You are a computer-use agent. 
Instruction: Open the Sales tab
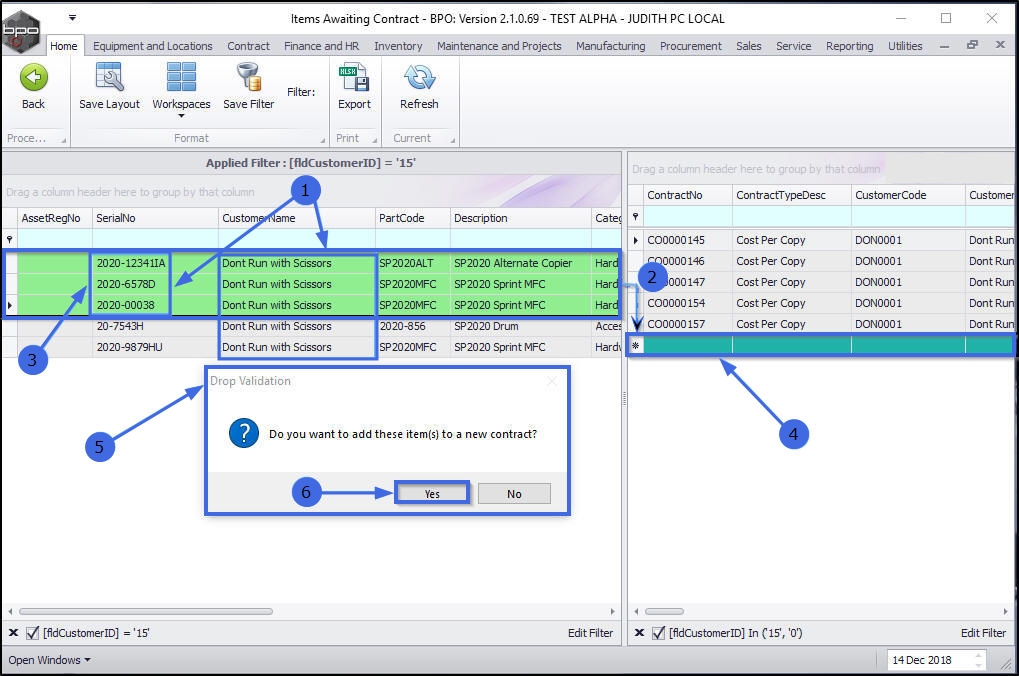pos(749,46)
